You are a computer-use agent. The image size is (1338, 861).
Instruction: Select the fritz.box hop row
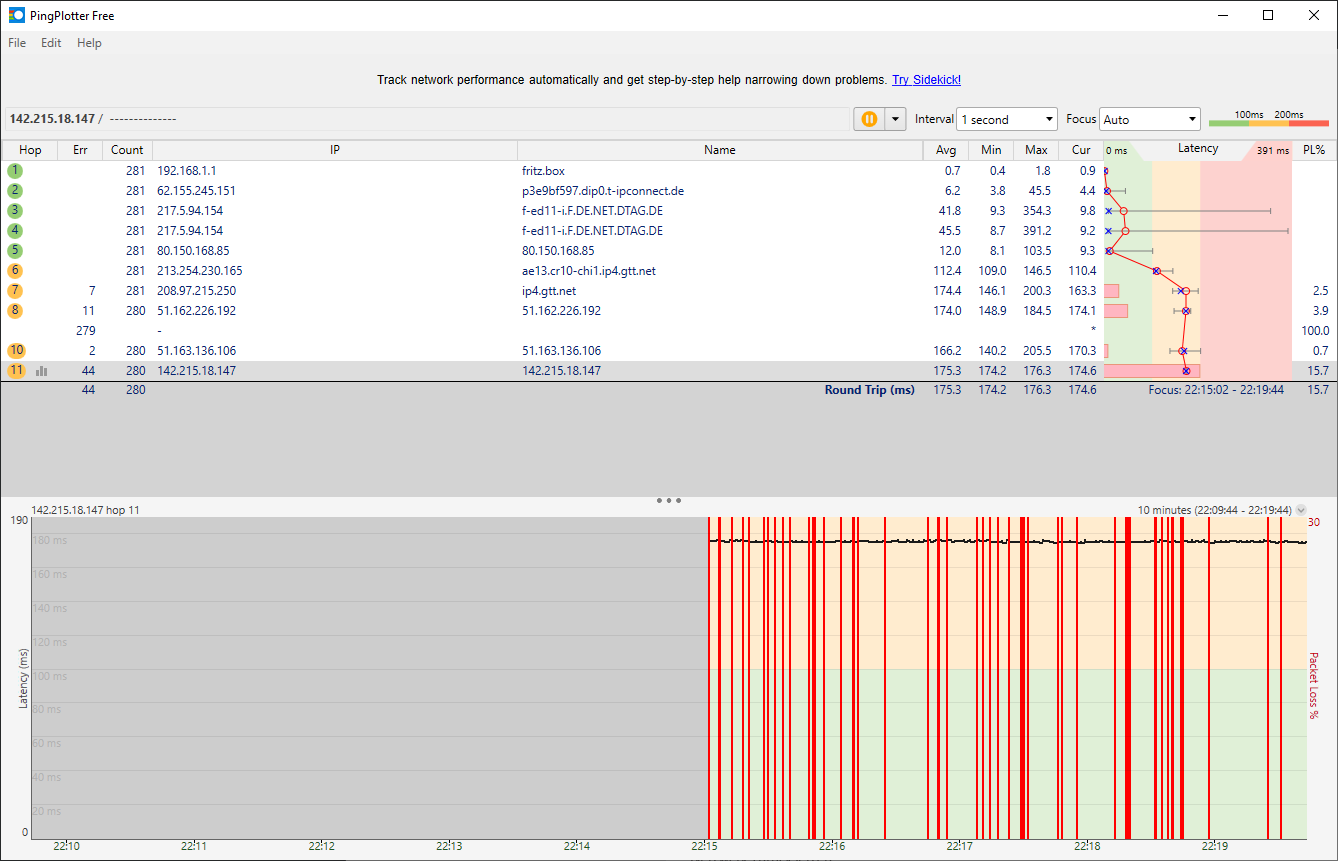[543, 171]
